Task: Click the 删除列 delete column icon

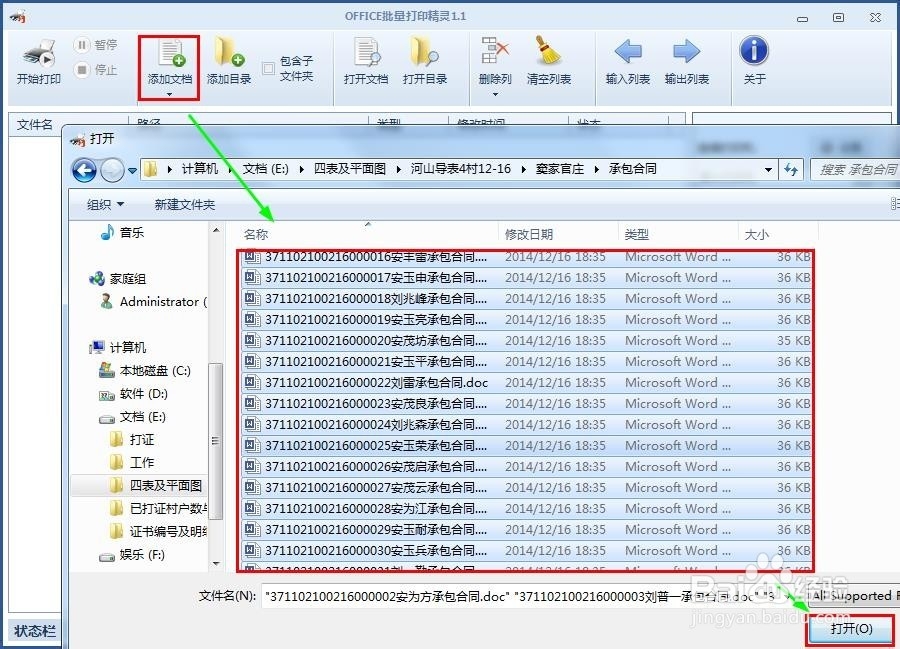Action: tap(495, 52)
